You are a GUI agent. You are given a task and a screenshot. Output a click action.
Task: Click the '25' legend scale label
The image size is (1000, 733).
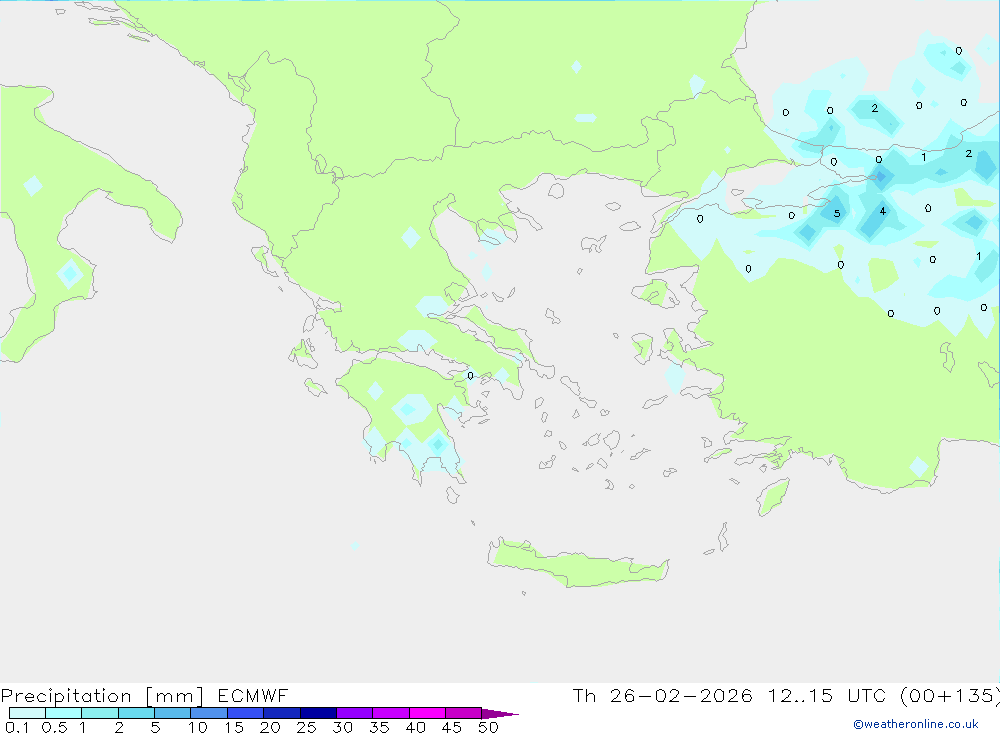pyautogui.click(x=306, y=727)
